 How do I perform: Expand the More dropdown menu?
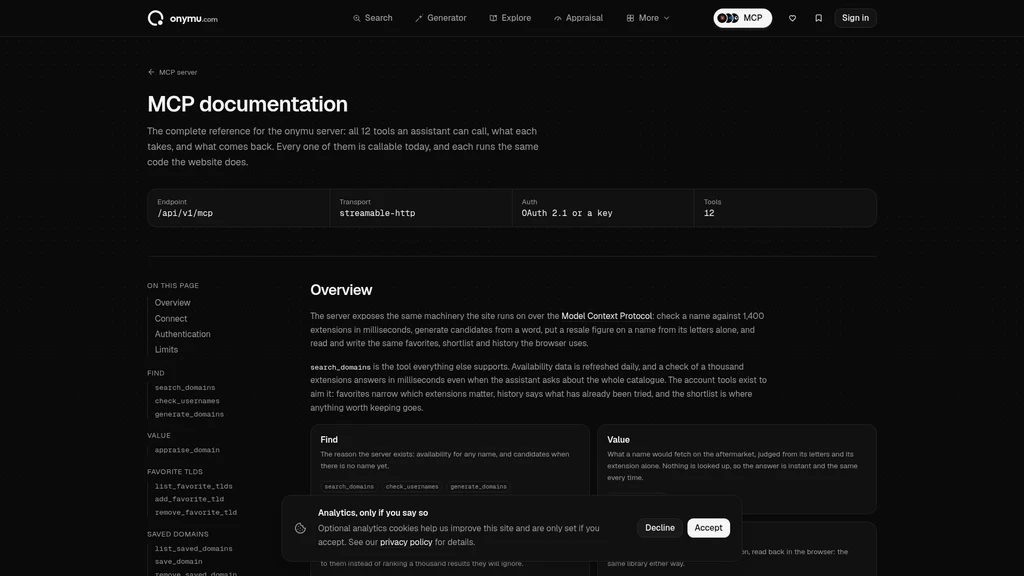[648, 18]
